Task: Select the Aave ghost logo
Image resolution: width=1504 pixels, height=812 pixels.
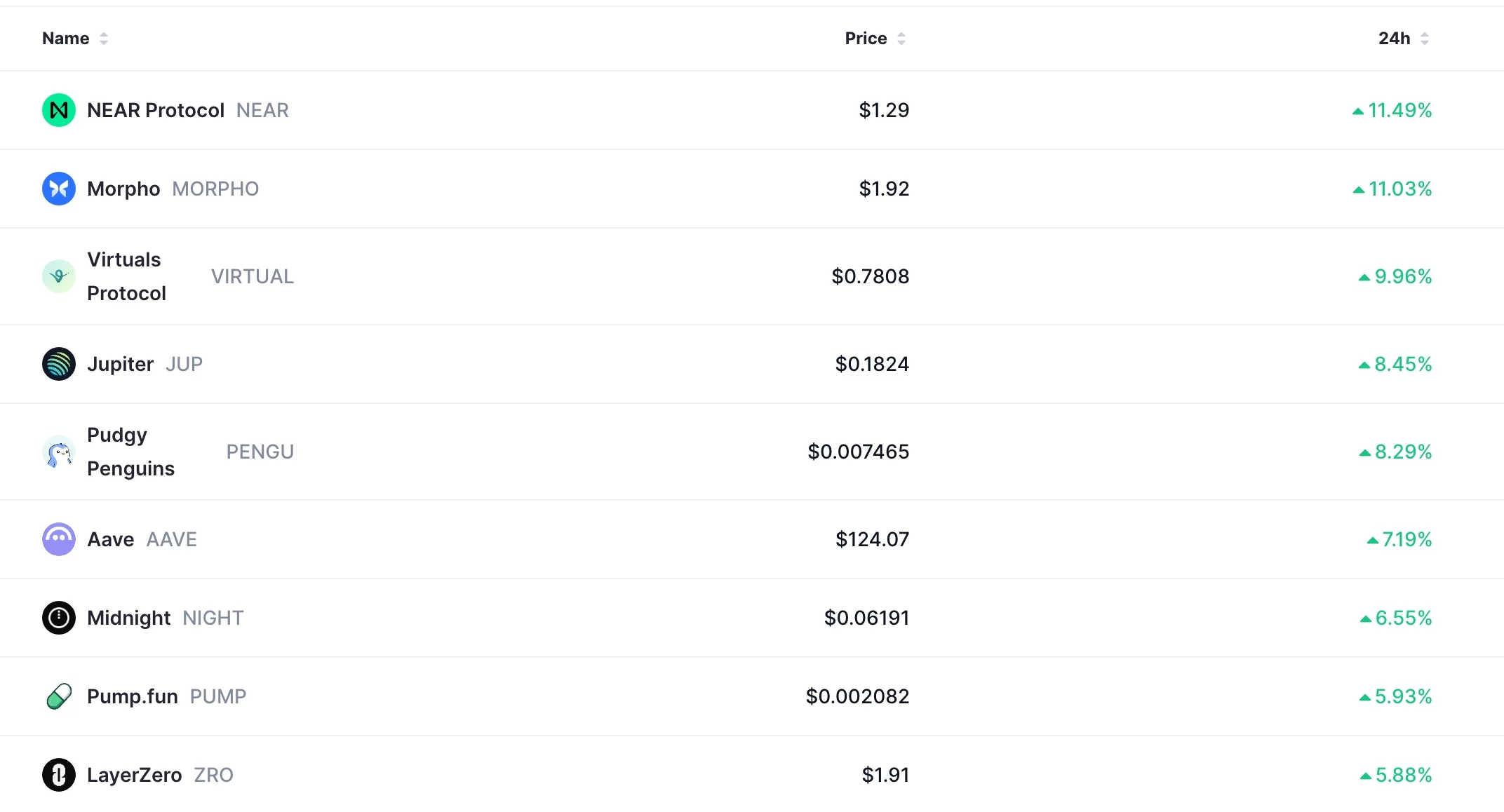Action: point(59,539)
